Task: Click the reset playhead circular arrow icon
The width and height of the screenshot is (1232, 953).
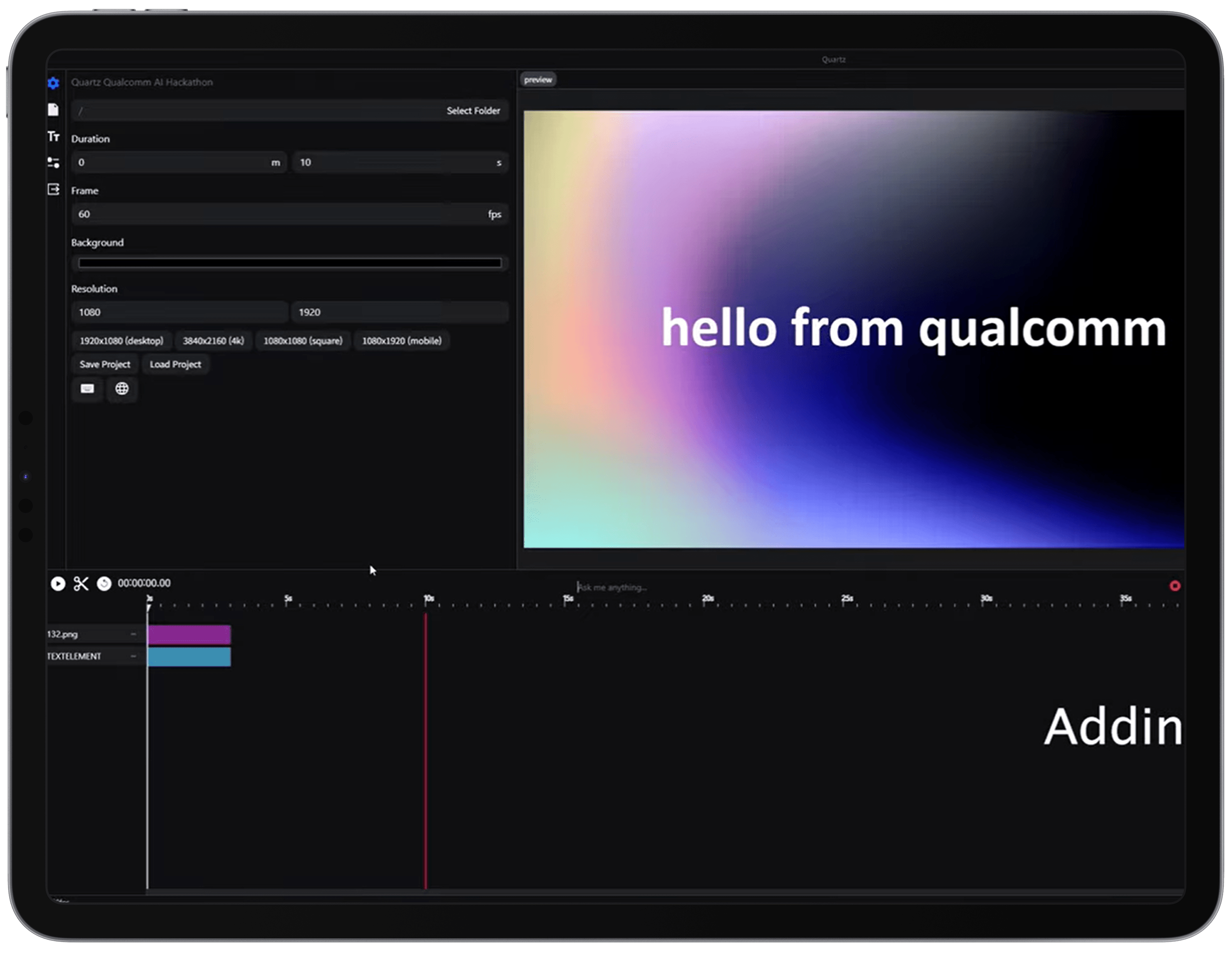Action: [x=104, y=584]
